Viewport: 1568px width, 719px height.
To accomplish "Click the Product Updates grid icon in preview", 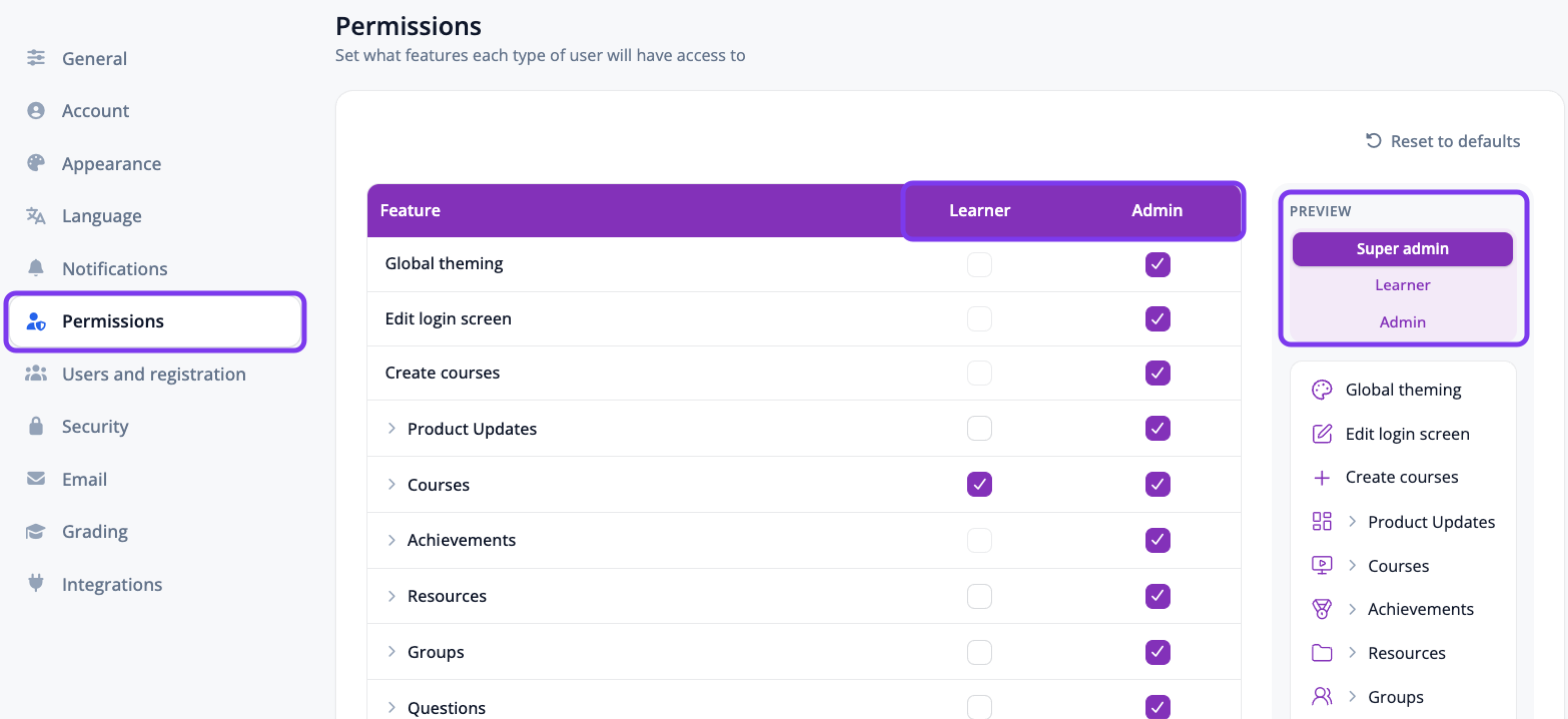I will [1322, 522].
